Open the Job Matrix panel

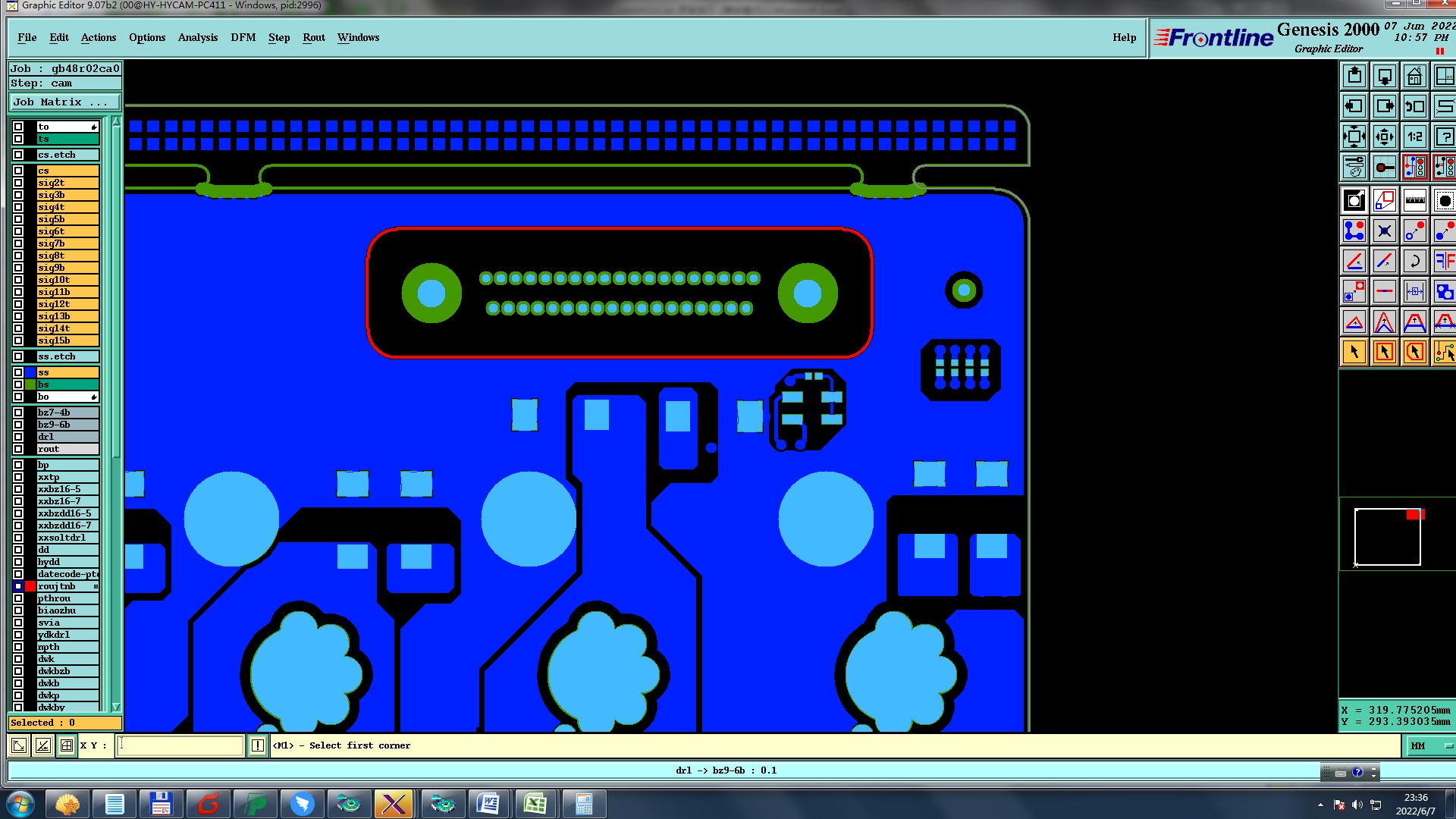(64, 102)
